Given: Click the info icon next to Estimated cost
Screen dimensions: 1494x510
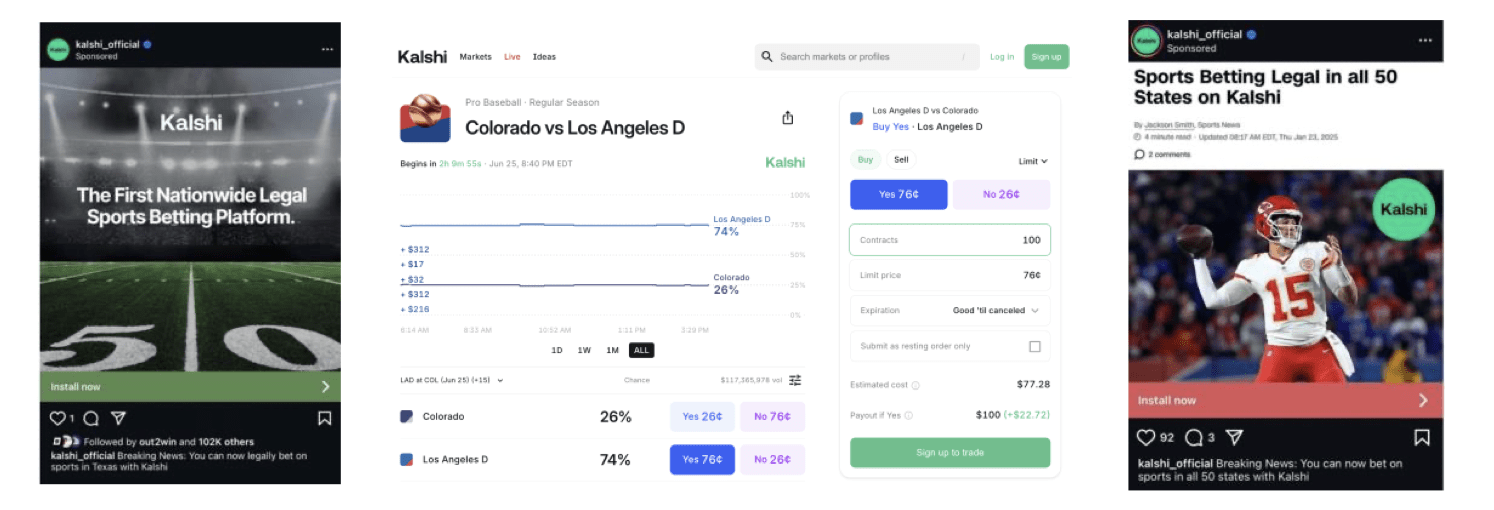Looking at the screenshot, I should pos(915,385).
